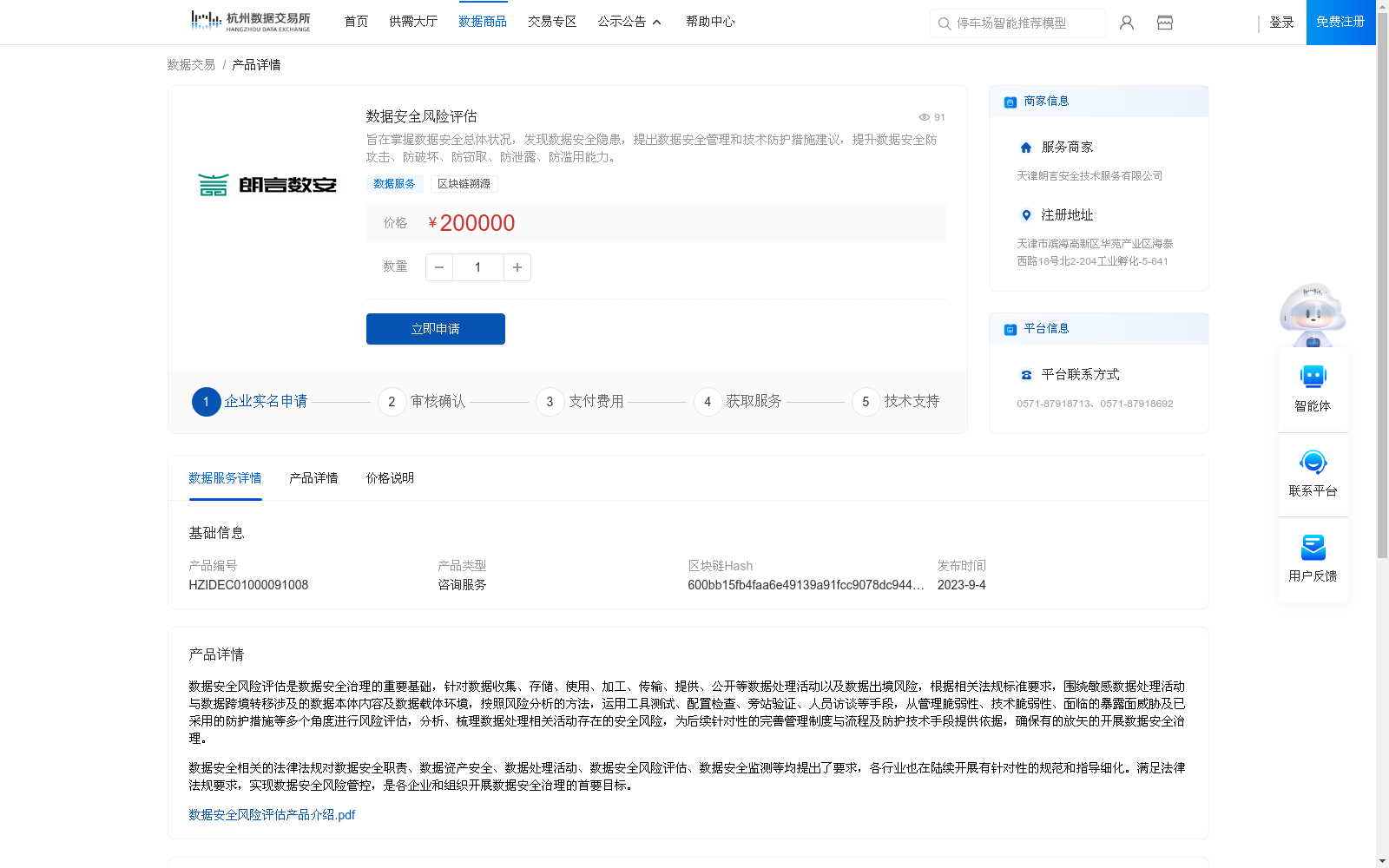Click the product title 数据安全风险评估

(x=421, y=116)
